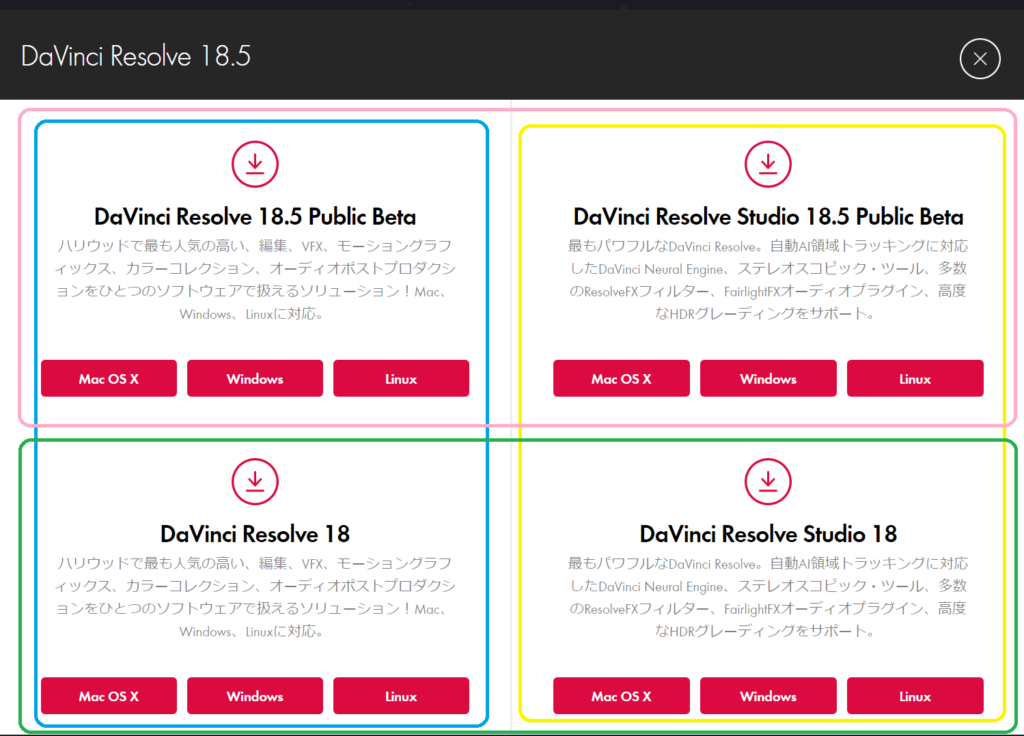The width and height of the screenshot is (1024, 736).
Task: Click the download icon above DaVinci Resolve Studio 18
Action: coord(768,481)
